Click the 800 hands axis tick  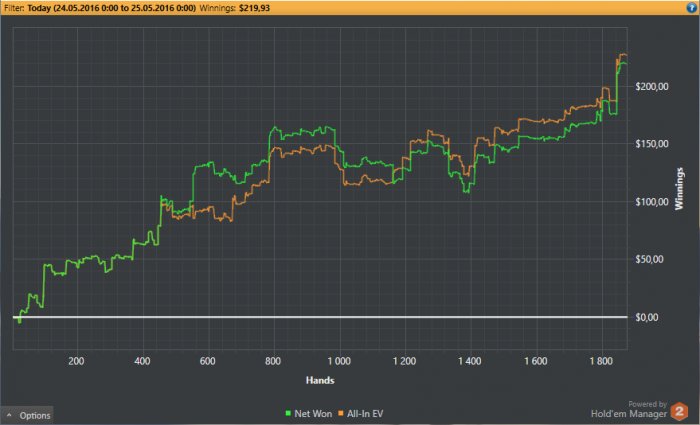(x=273, y=361)
